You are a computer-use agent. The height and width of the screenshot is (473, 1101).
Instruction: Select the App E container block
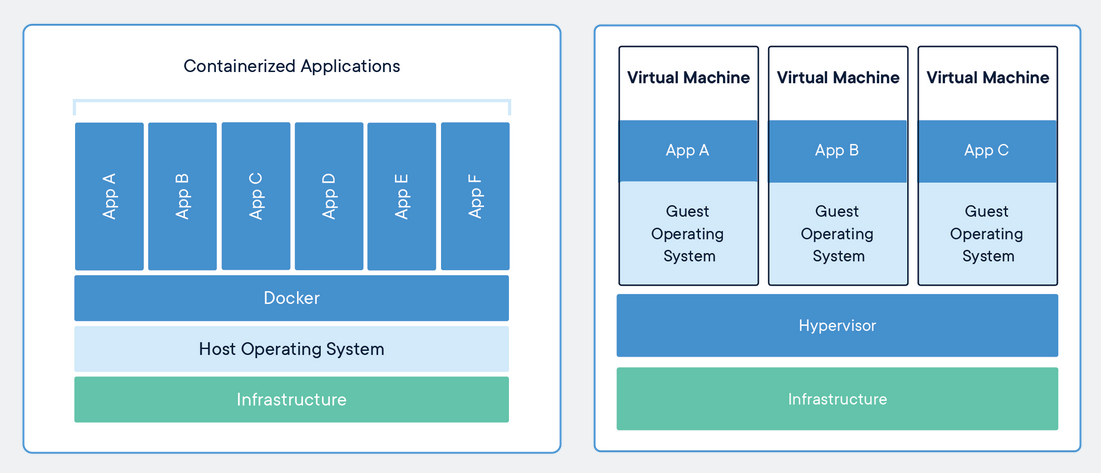tap(402, 196)
